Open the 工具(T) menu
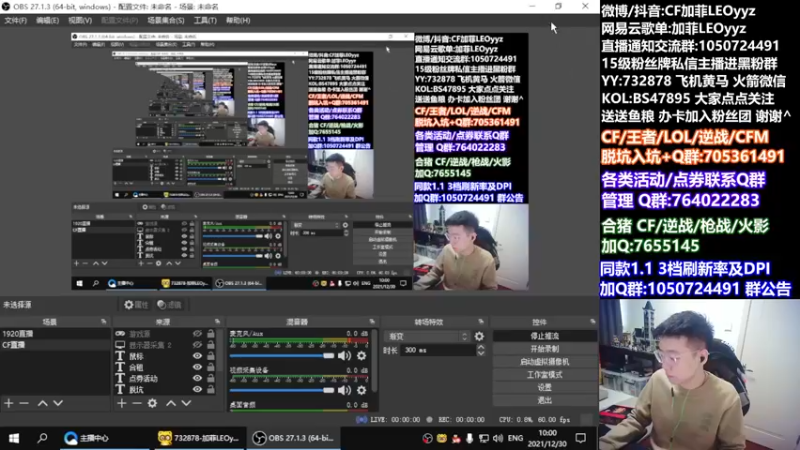This screenshot has width=800, height=450. tap(205, 20)
